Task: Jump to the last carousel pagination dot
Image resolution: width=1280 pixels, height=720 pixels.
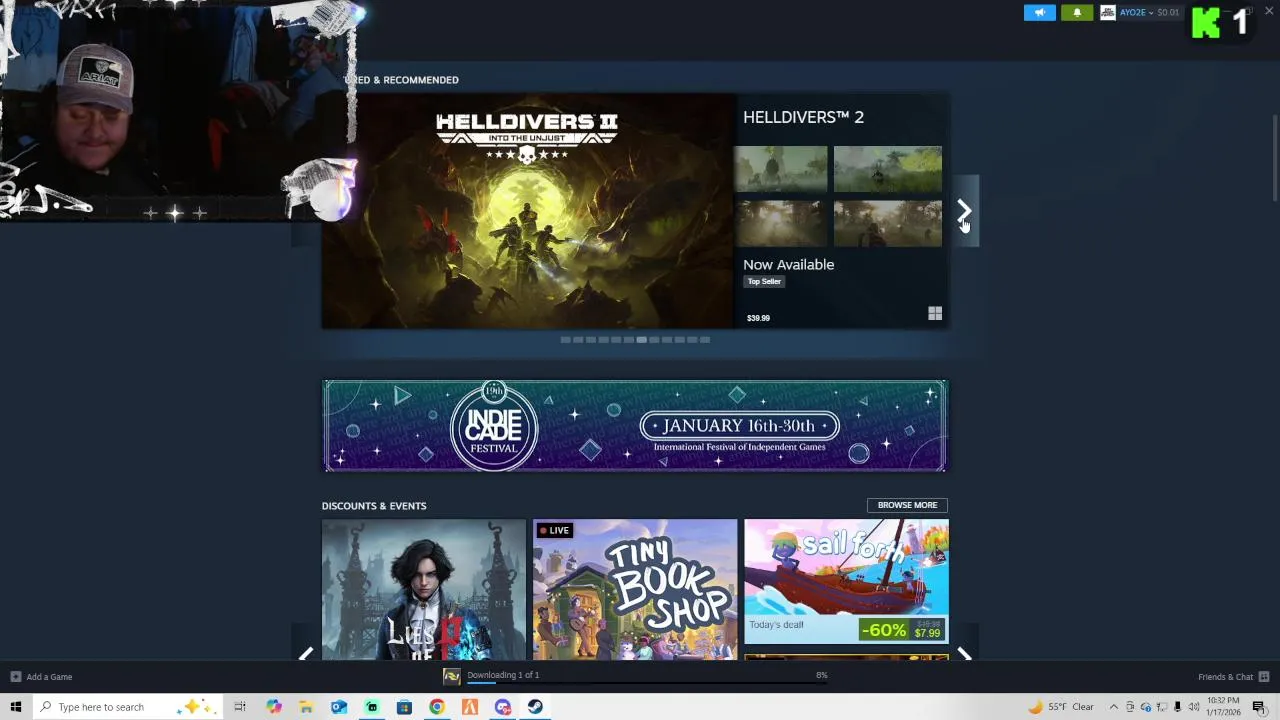Action: click(705, 340)
